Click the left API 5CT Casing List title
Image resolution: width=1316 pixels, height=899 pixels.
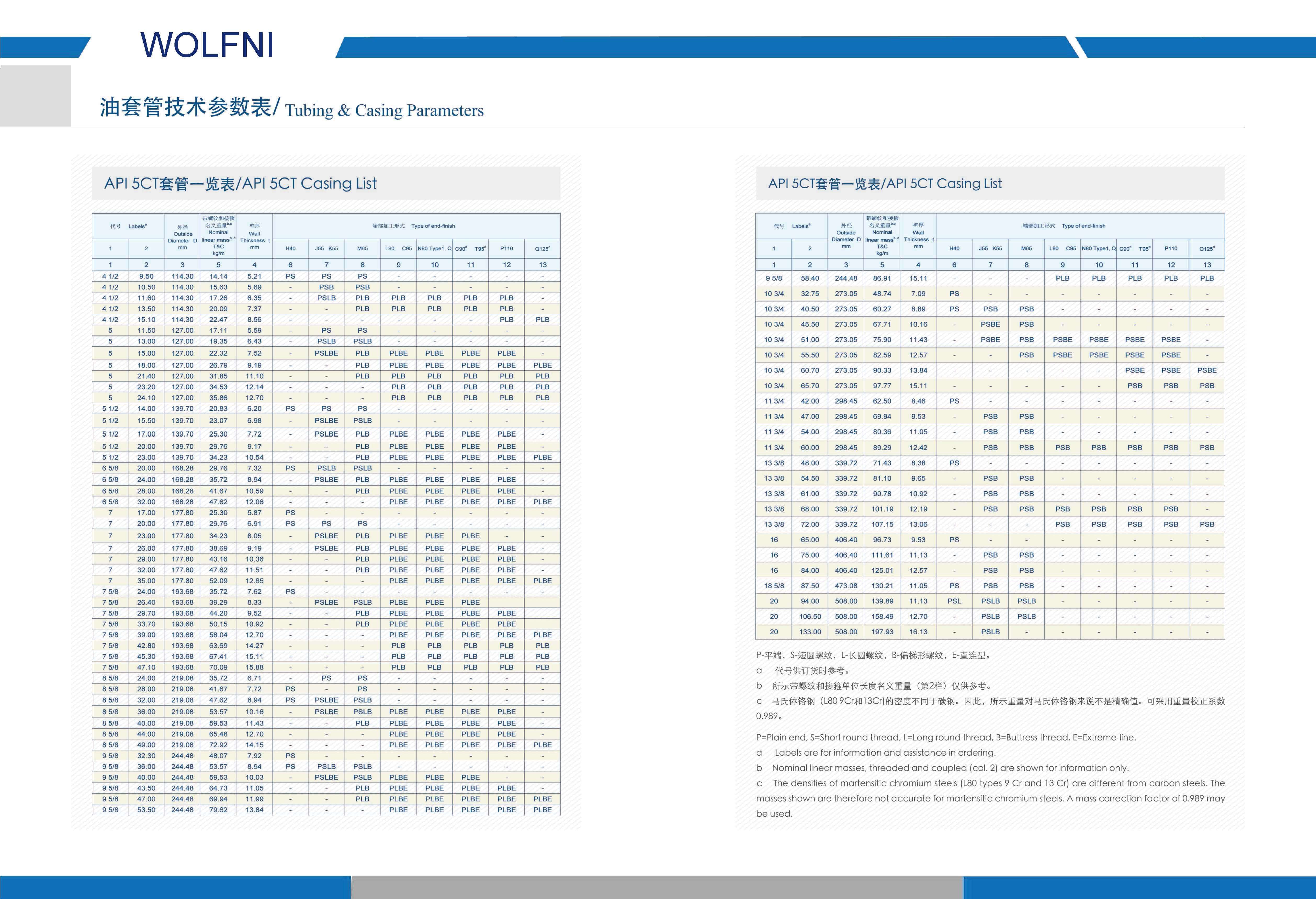coord(240,183)
